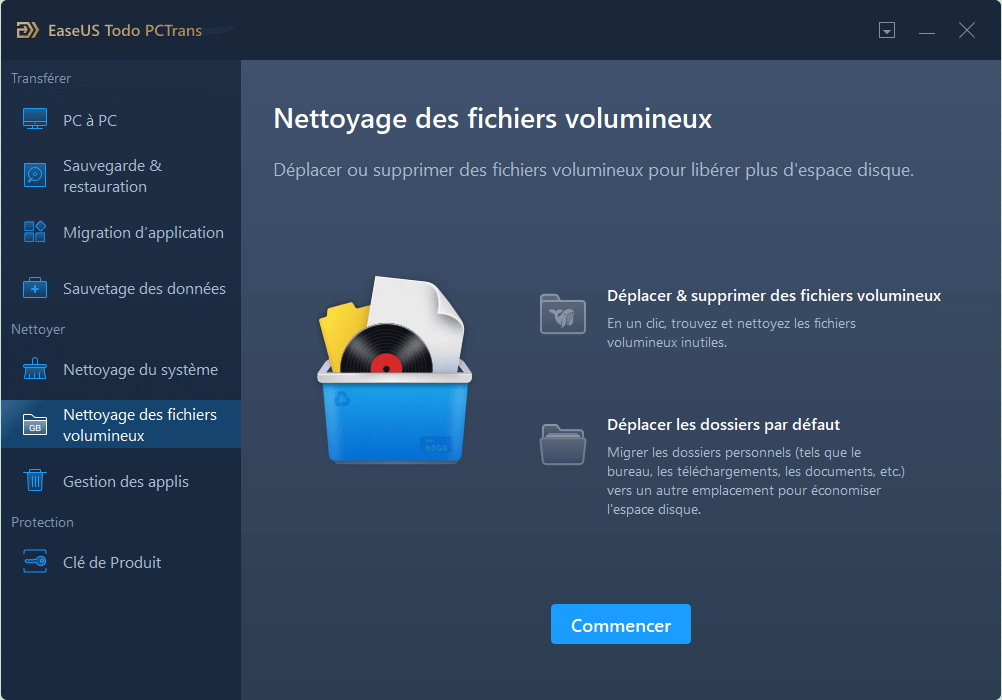Close the EaseUS Todo PCTrans window
The height and width of the screenshot is (700, 1002).
tap(966, 30)
